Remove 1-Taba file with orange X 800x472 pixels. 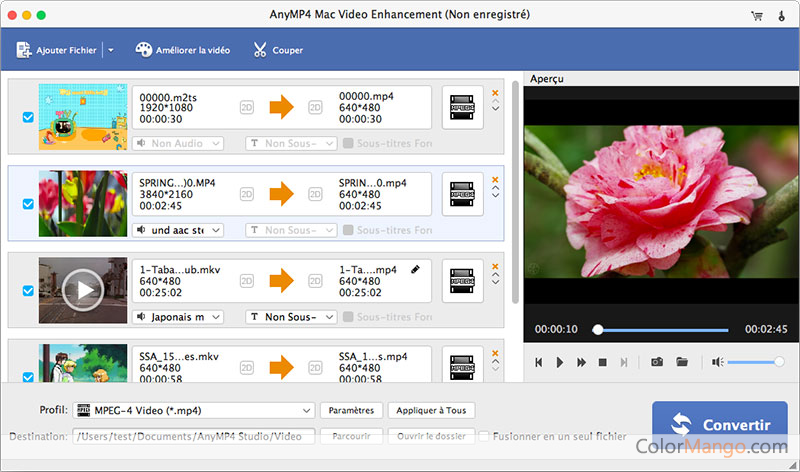(495, 266)
